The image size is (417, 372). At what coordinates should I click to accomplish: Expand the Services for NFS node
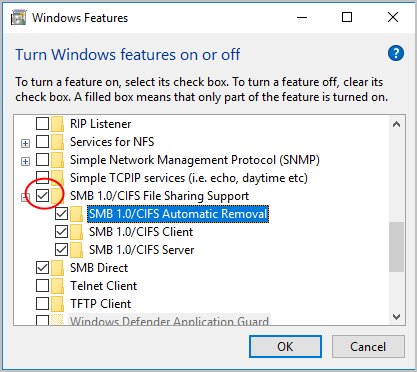click(x=25, y=144)
